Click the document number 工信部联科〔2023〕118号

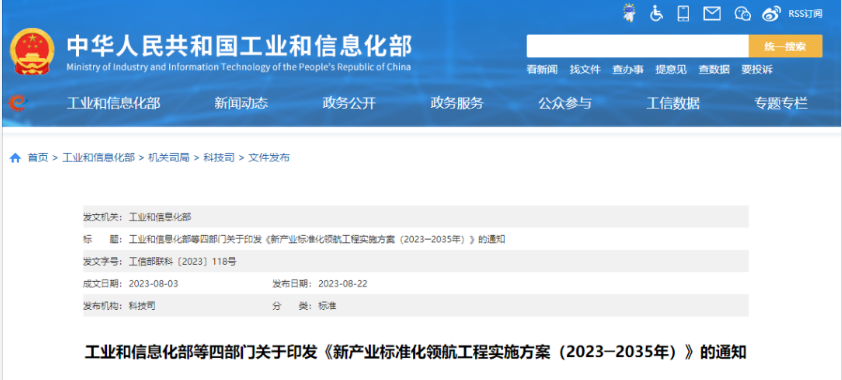click(183, 262)
